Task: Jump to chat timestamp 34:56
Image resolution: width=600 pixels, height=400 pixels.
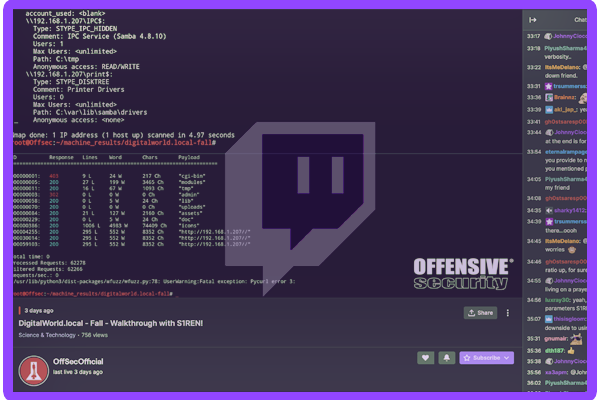Action: (x=533, y=300)
